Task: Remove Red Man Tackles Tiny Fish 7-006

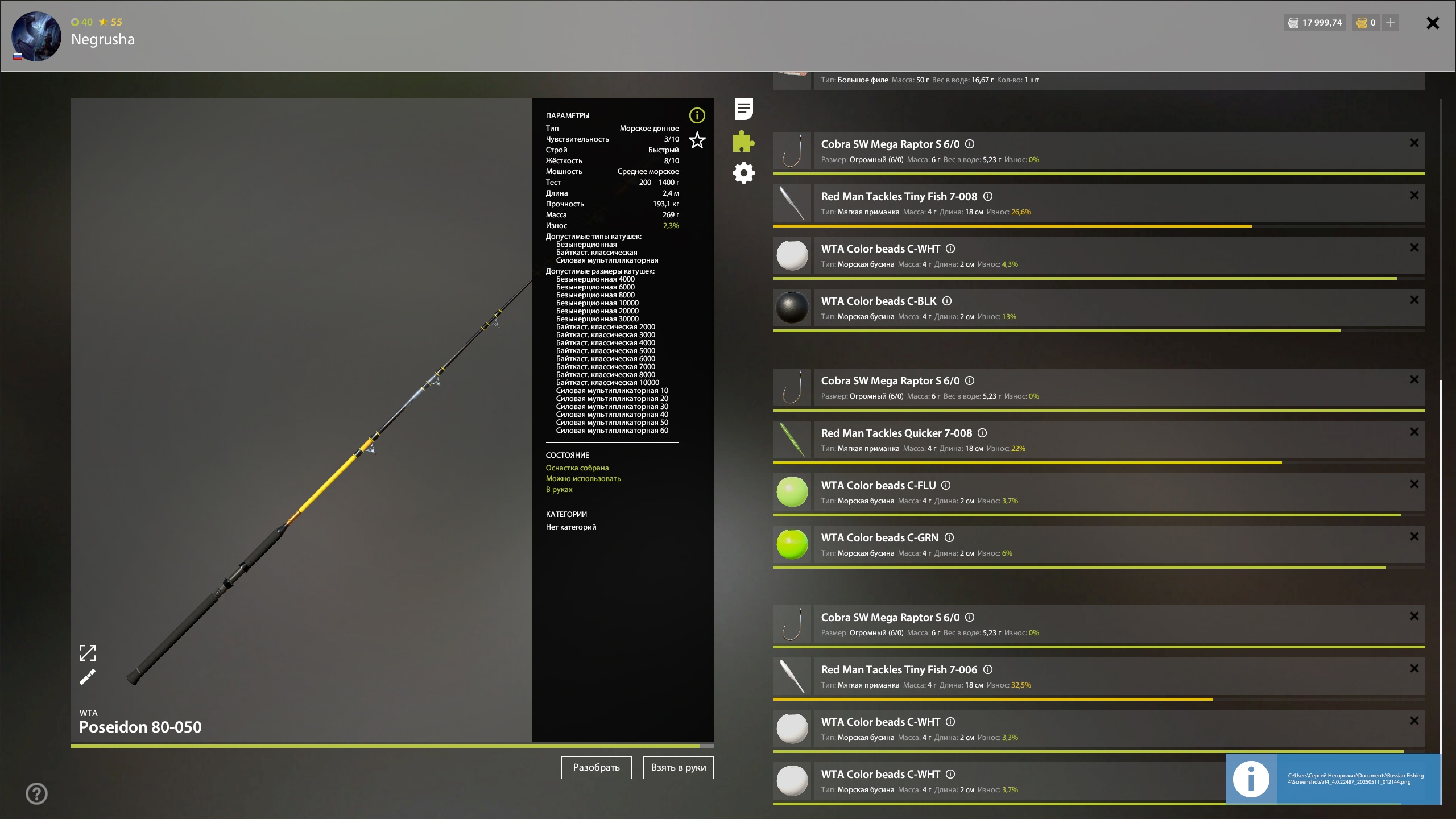Action: 1414,668
